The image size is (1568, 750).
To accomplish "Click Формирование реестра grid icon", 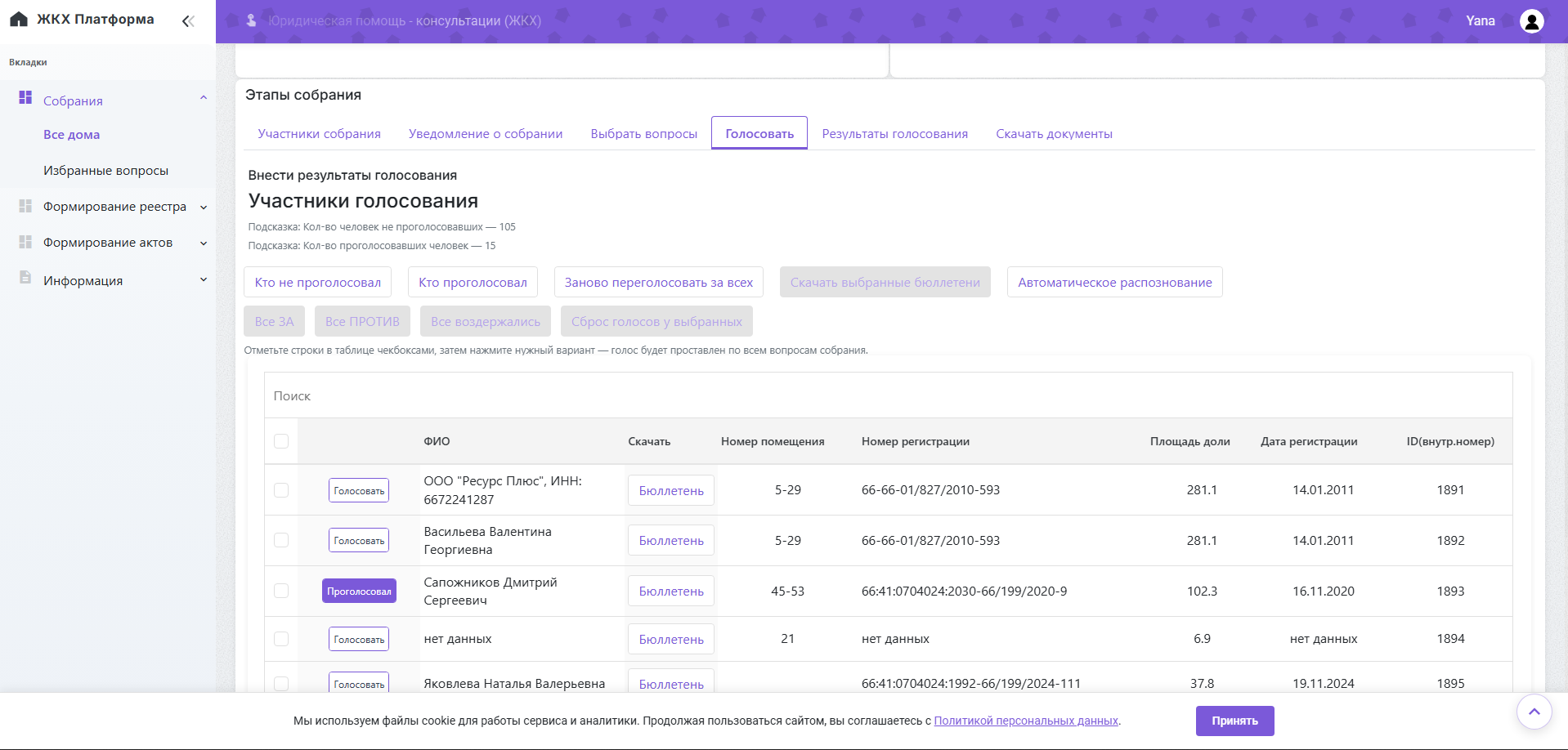I will pos(25,206).
